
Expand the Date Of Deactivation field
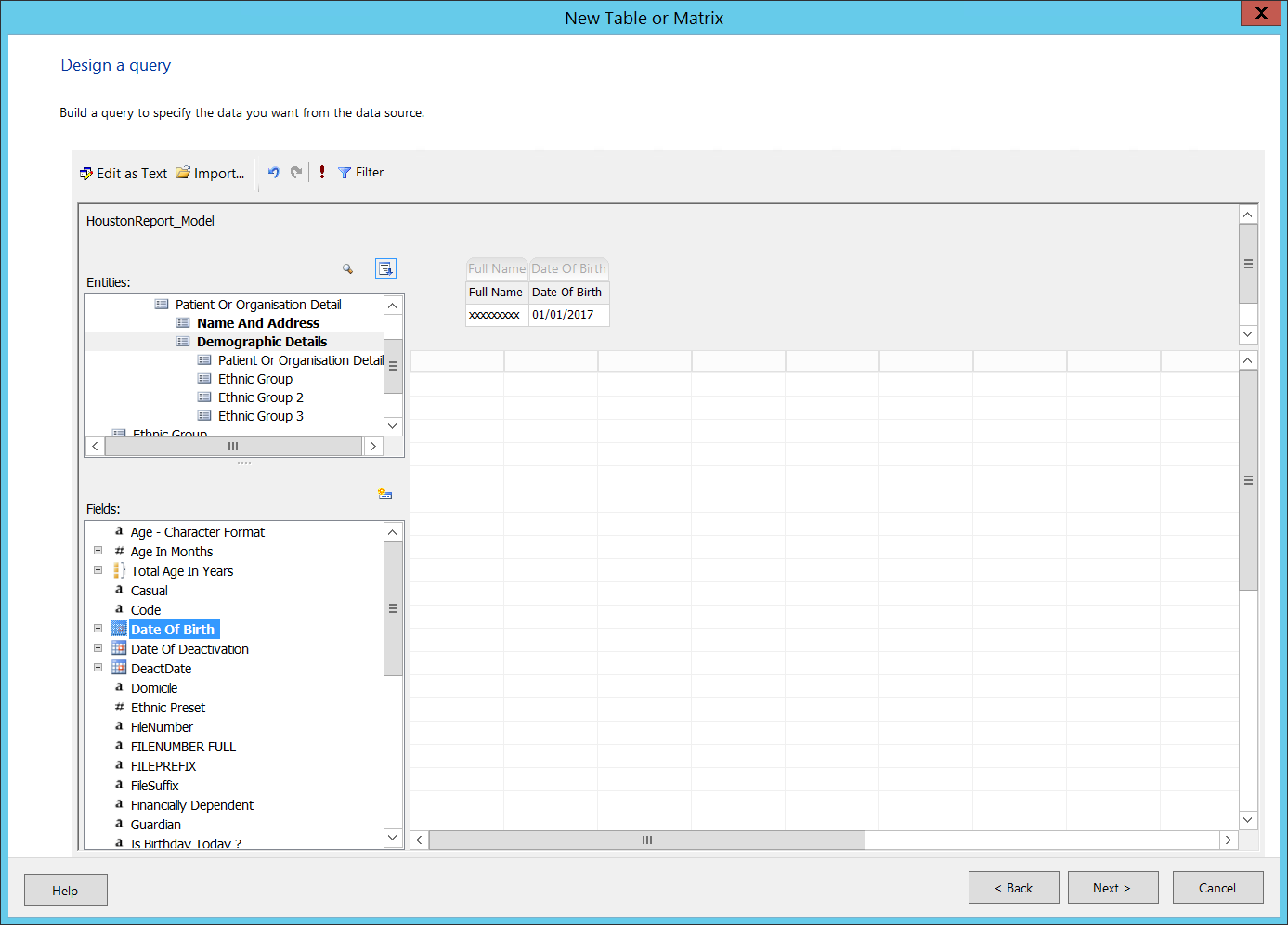click(x=98, y=648)
